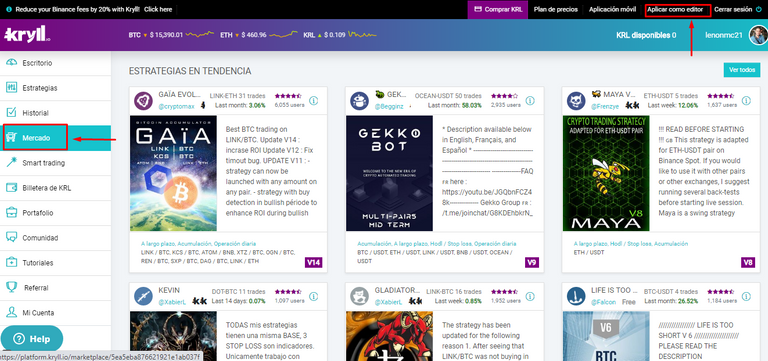768x361 pixels.
Task: Open the Gekko Bot strategy thumbnail
Action: [x=389, y=173]
